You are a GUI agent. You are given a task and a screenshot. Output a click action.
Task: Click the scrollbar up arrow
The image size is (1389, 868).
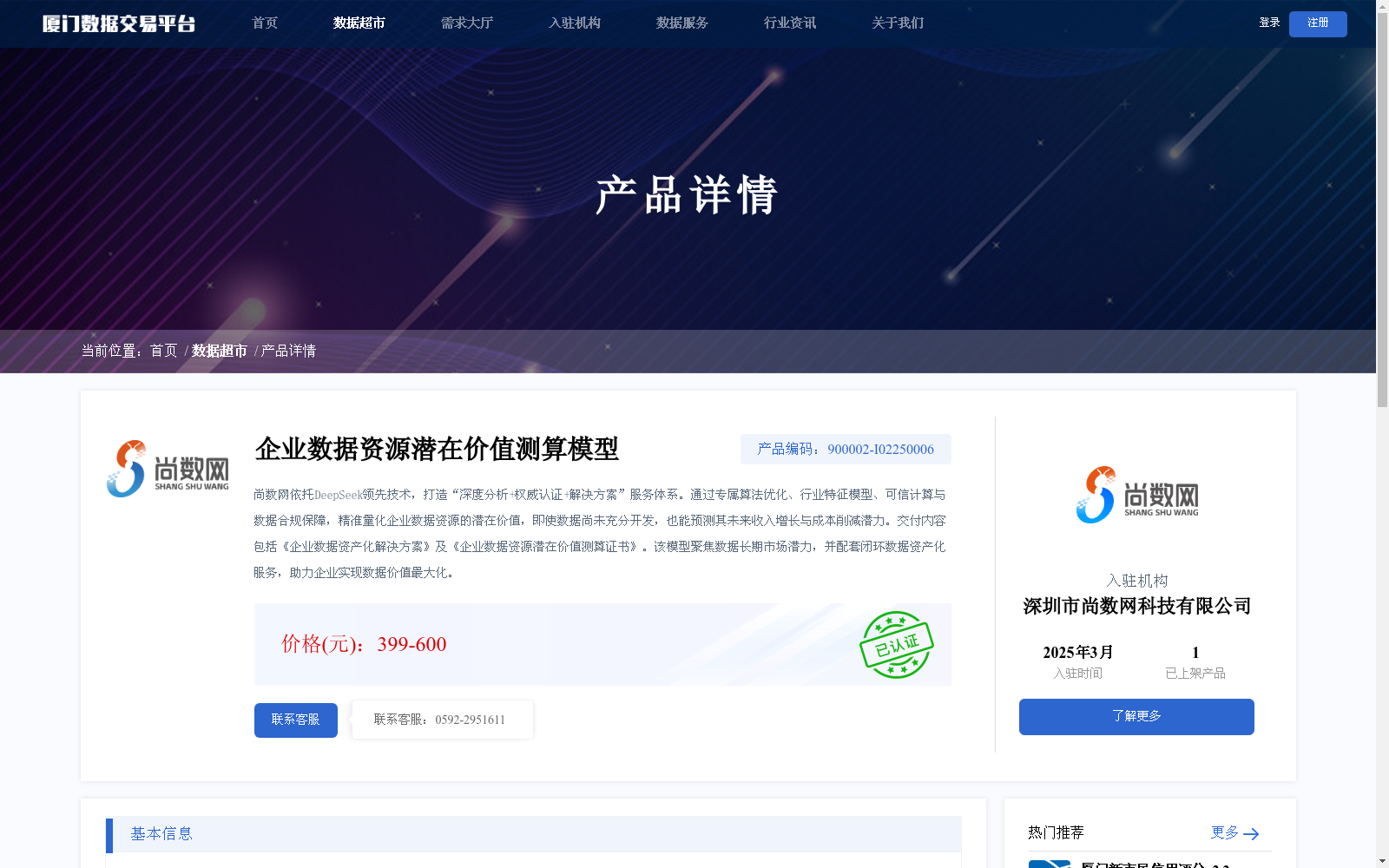click(1382, 6)
